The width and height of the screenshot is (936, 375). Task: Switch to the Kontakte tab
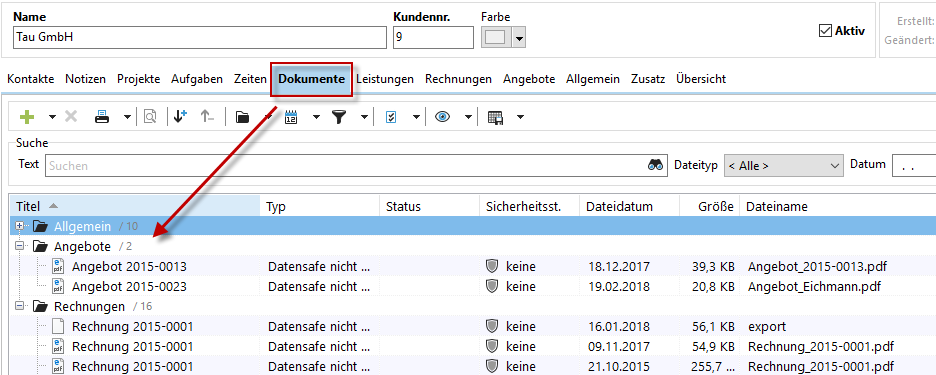tap(30, 79)
